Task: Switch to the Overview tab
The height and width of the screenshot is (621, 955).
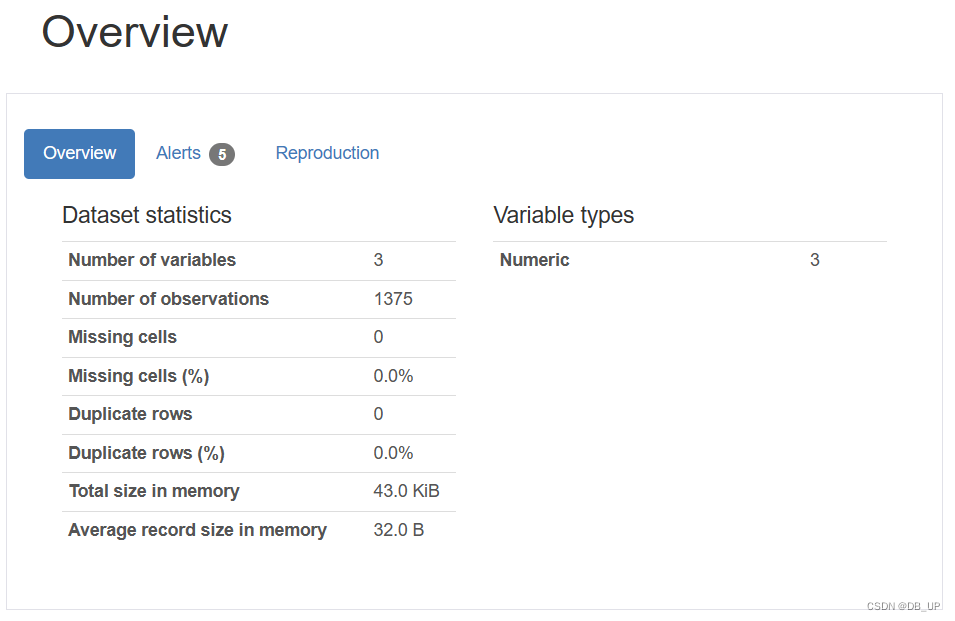Action: coord(80,153)
